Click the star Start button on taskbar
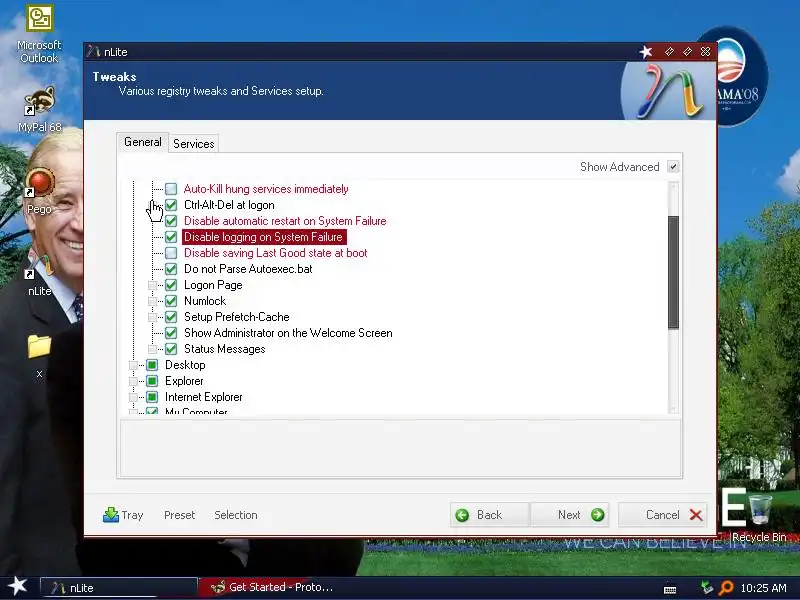The width and height of the screenshot is (800, 600). [x=18, y=586]
